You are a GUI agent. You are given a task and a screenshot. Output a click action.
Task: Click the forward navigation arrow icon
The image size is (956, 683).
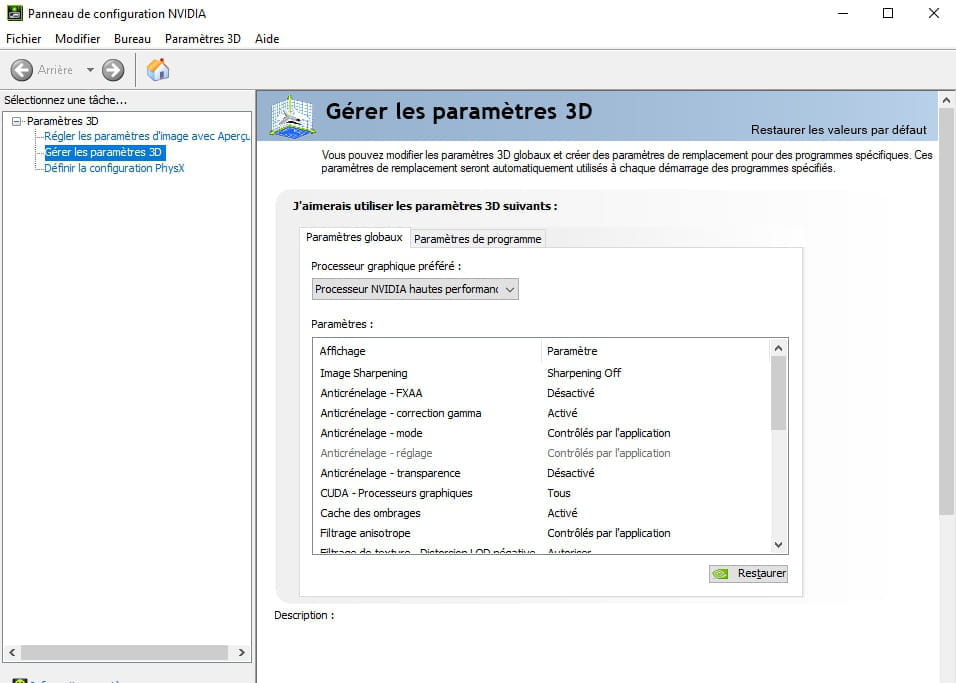tap(113, 70)
